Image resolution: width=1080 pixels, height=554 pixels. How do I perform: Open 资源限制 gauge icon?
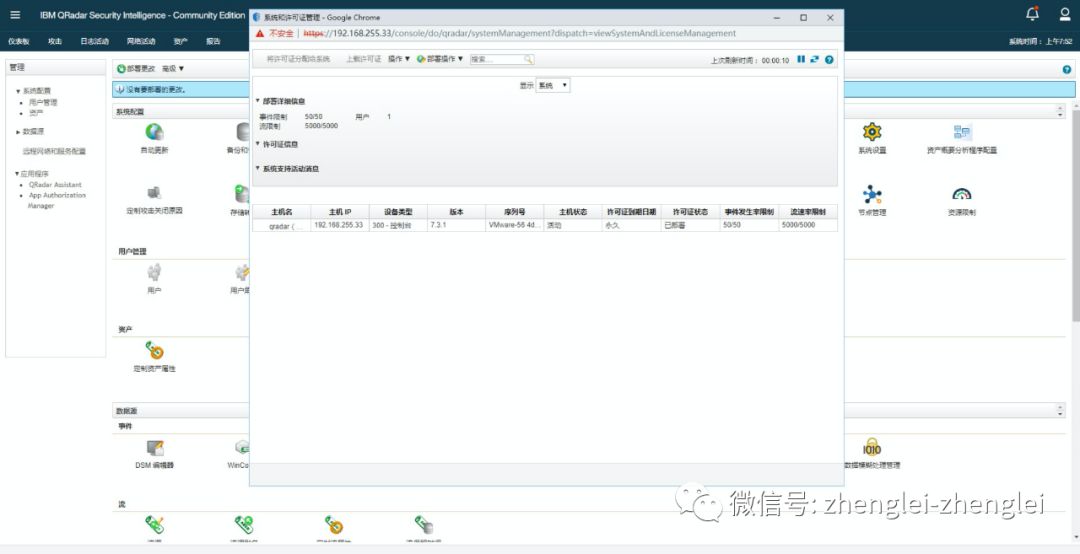(x=962, y=194)
